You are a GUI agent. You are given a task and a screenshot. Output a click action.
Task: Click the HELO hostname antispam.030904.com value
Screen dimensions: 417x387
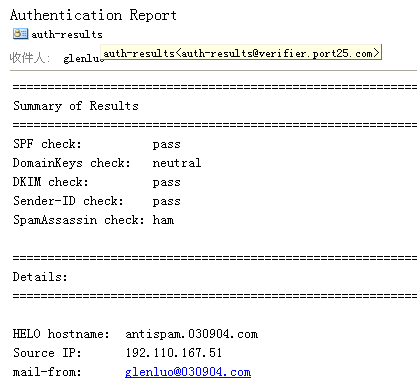click(x=191, y=334)
